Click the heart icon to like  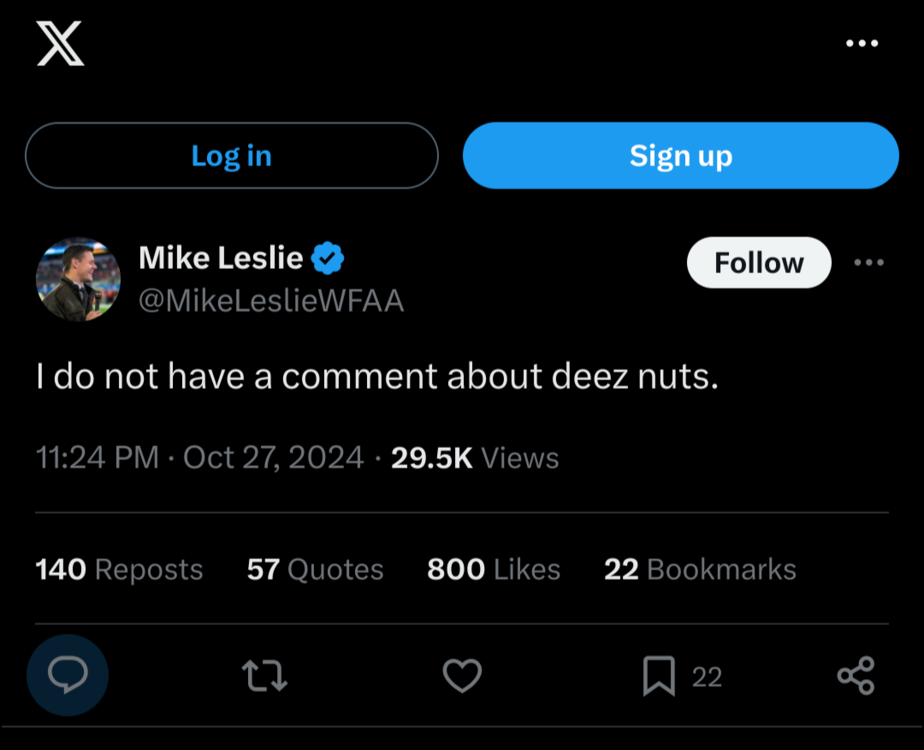[462, 675]
